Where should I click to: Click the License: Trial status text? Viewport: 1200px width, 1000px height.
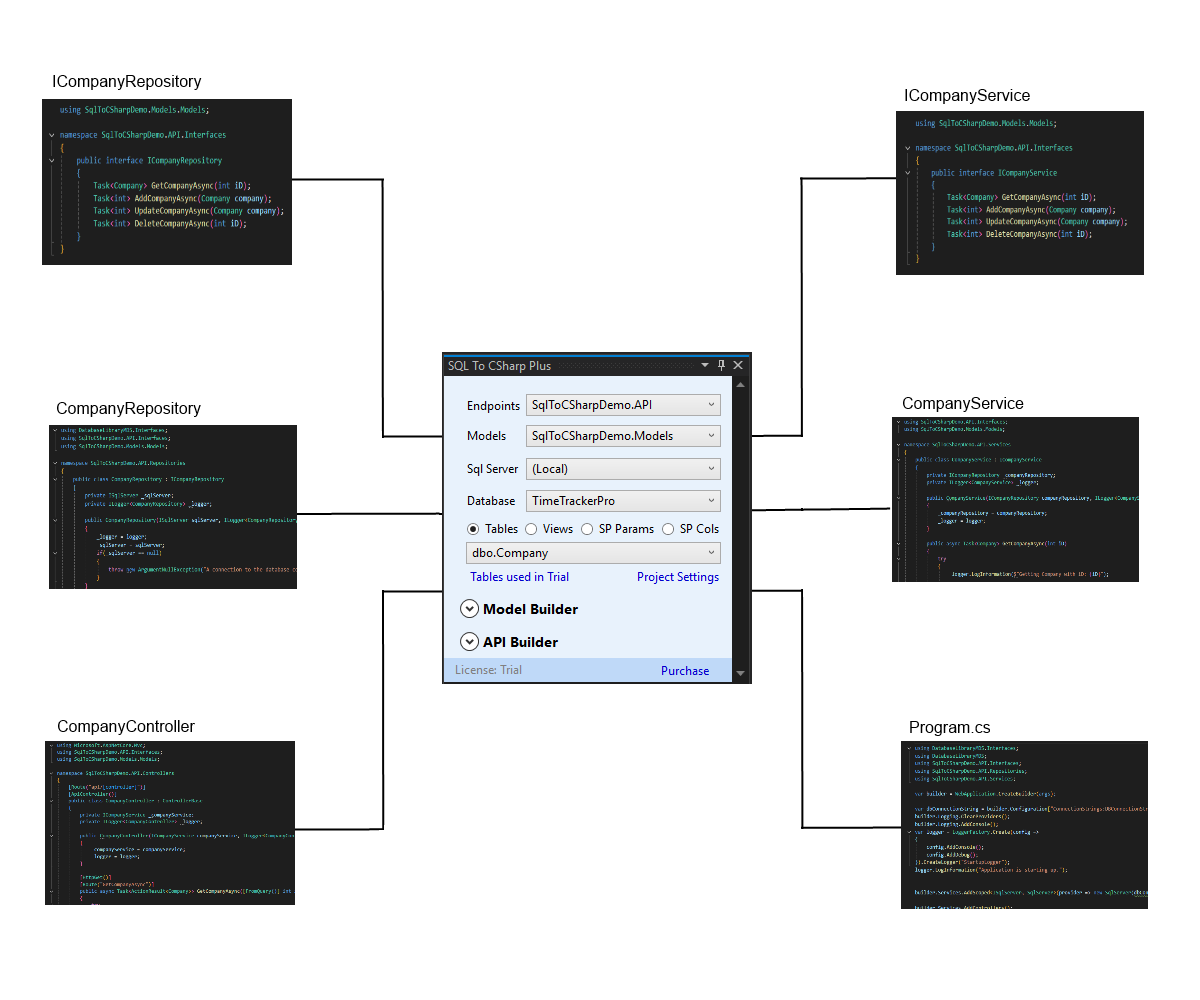(488, 670)
